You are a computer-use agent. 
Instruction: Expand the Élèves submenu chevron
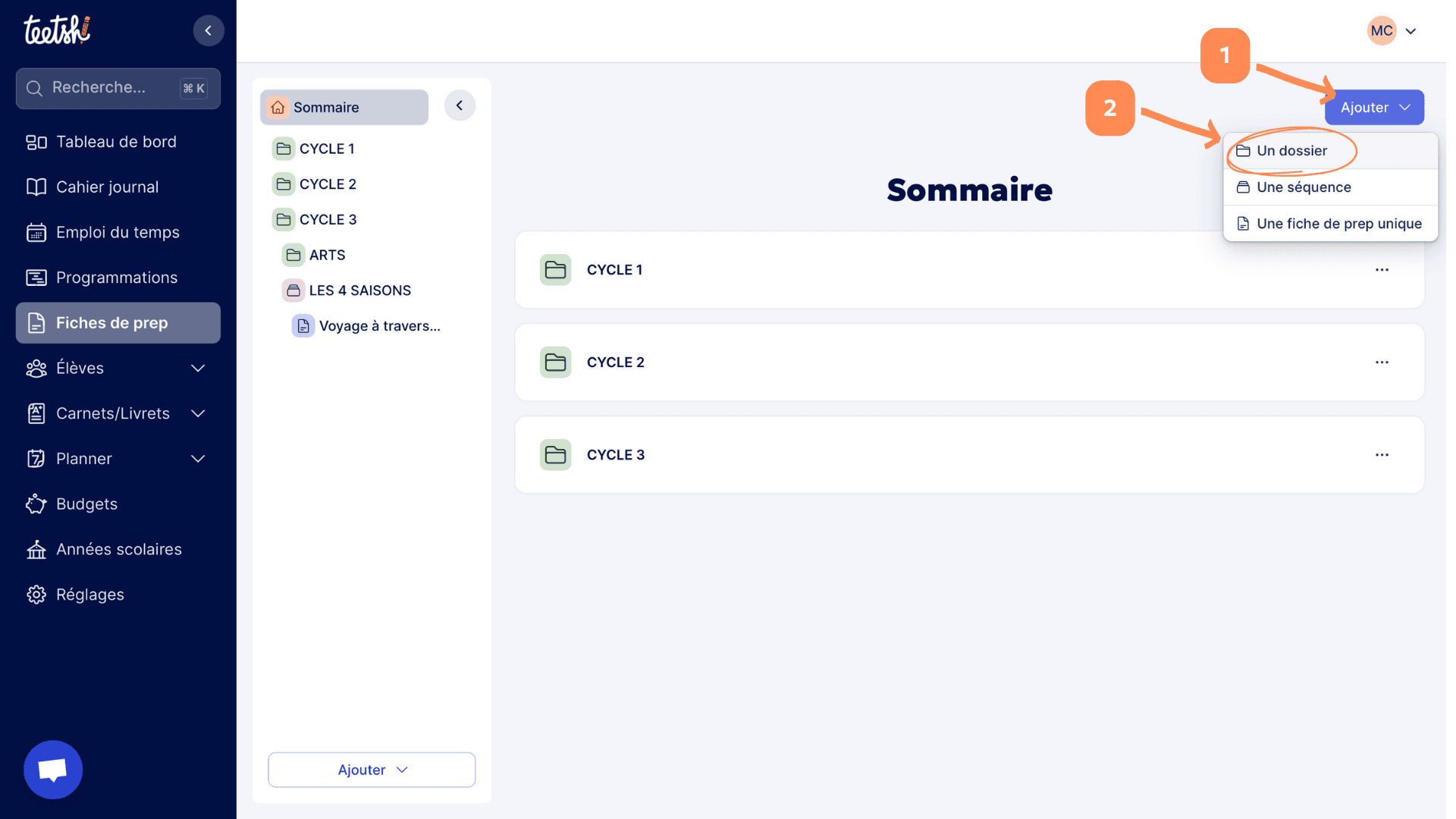(198, 369)
